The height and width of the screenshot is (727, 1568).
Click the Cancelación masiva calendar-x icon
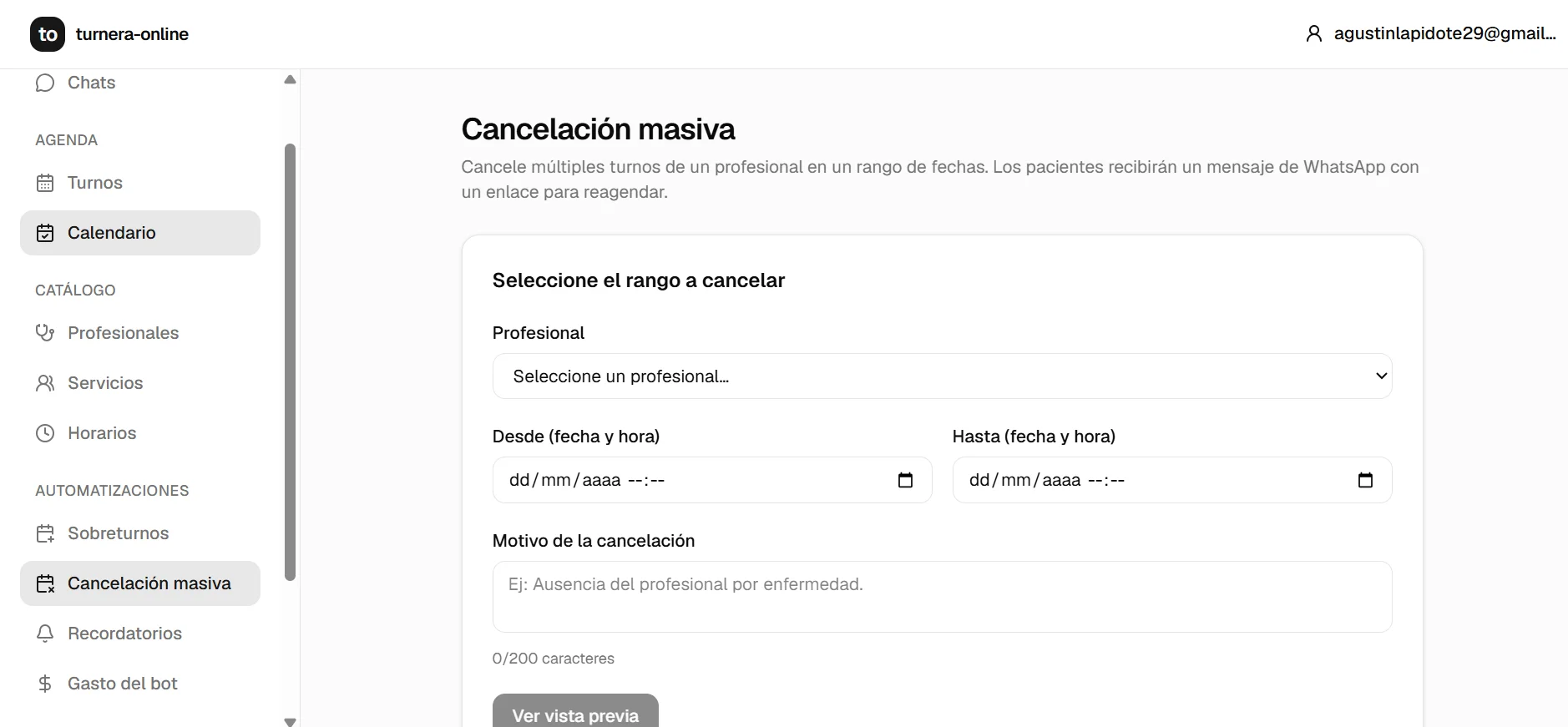[45, 583]
